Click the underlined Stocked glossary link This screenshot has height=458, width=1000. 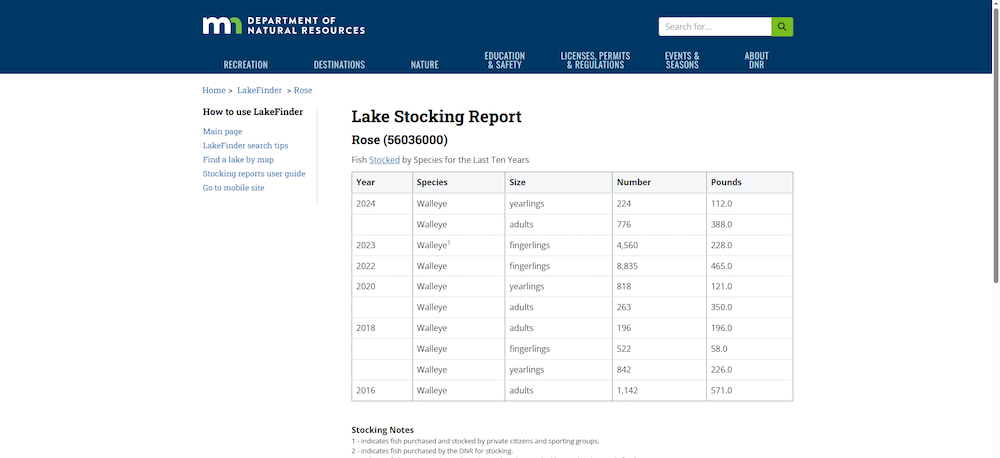point(384,159)
